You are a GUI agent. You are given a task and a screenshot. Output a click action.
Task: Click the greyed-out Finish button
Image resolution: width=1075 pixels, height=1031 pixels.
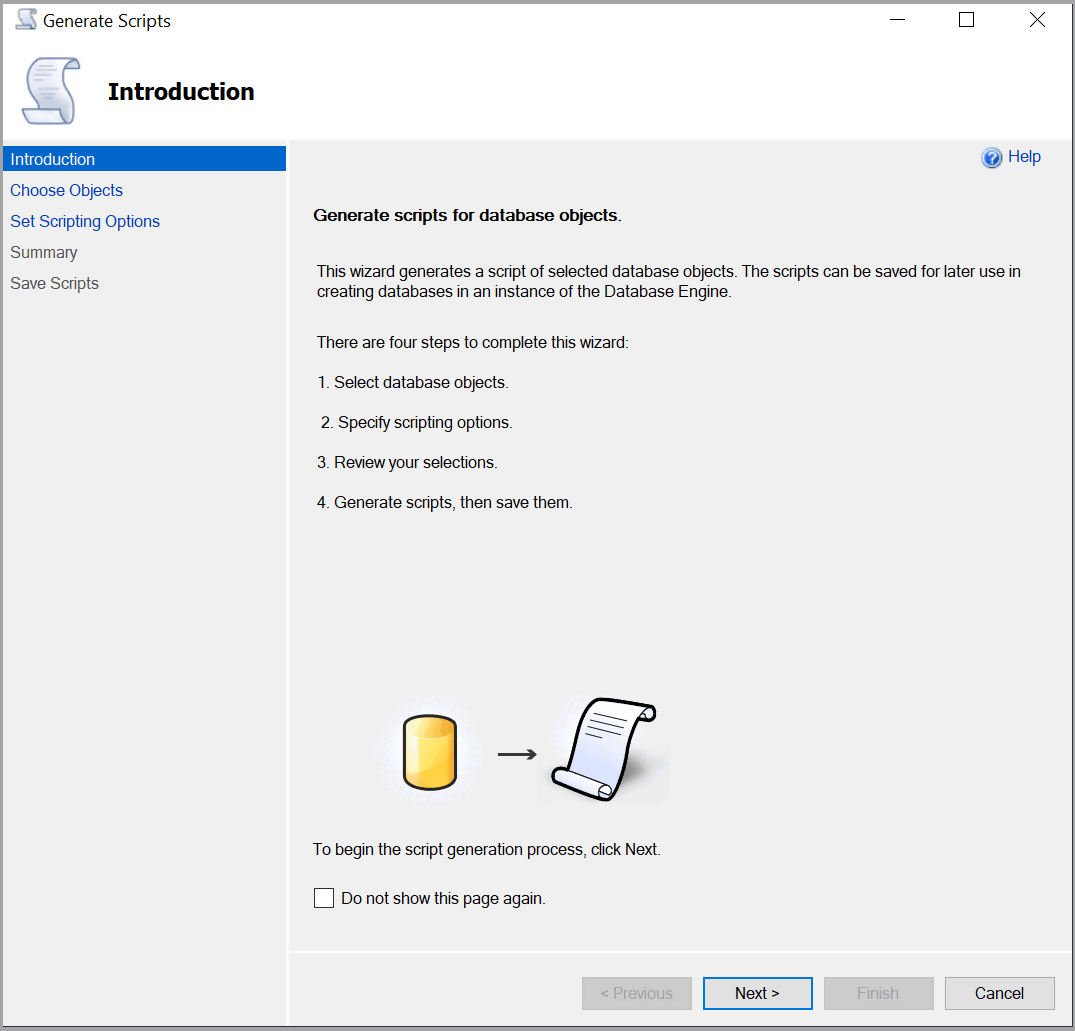[878, 993]
